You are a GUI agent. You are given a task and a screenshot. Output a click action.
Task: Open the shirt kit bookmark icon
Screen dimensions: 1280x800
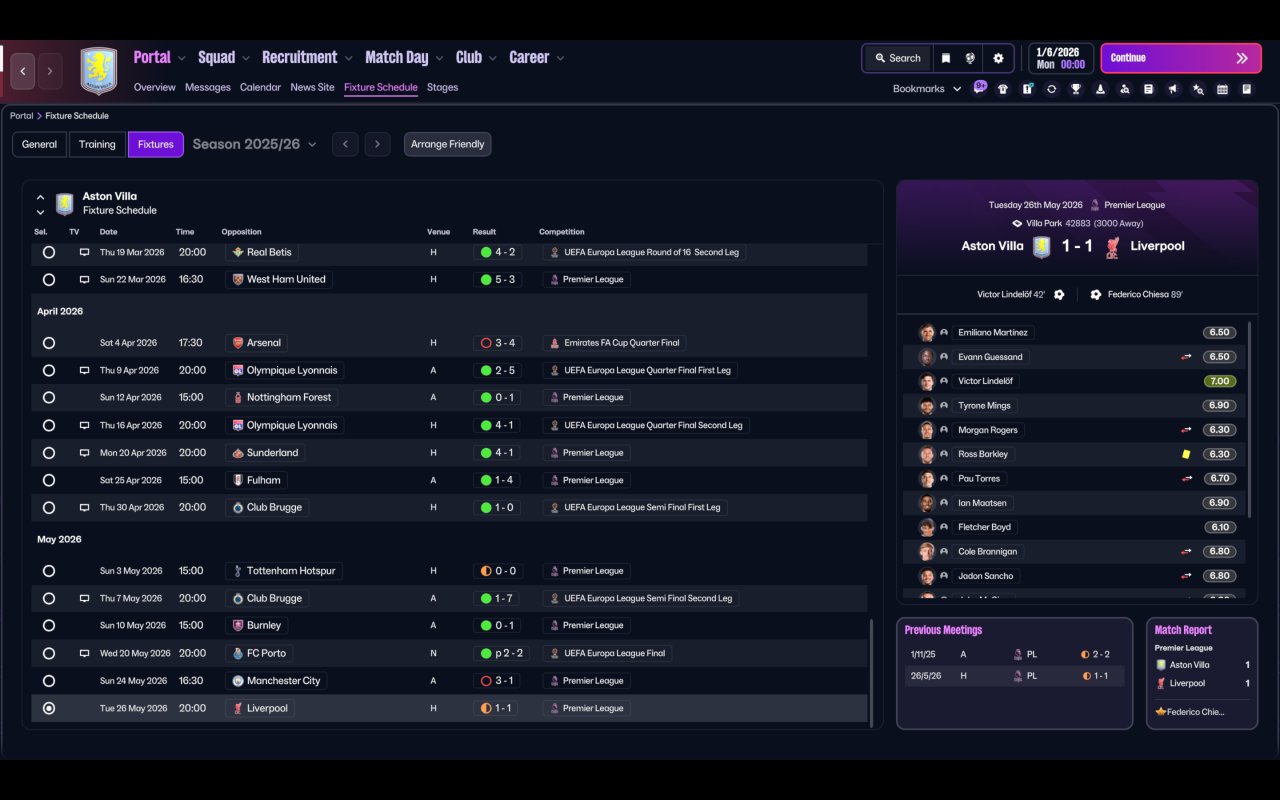tap(1003, 89)
